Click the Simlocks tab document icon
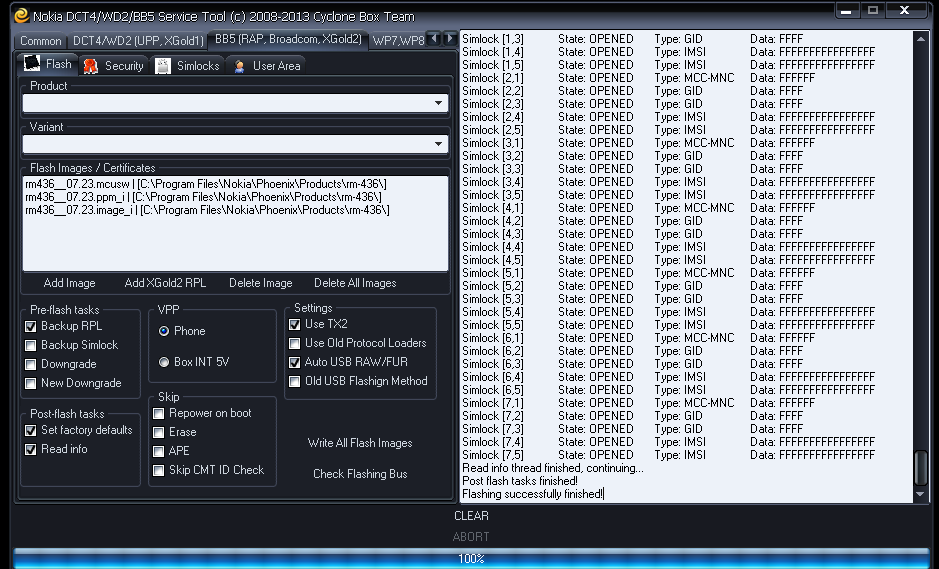 (x=163, y=65)
